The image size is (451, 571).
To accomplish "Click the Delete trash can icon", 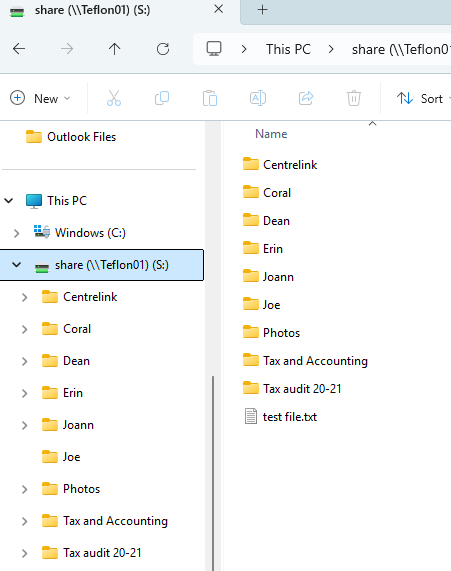I will pyautogui.click(x=354, y=98).
